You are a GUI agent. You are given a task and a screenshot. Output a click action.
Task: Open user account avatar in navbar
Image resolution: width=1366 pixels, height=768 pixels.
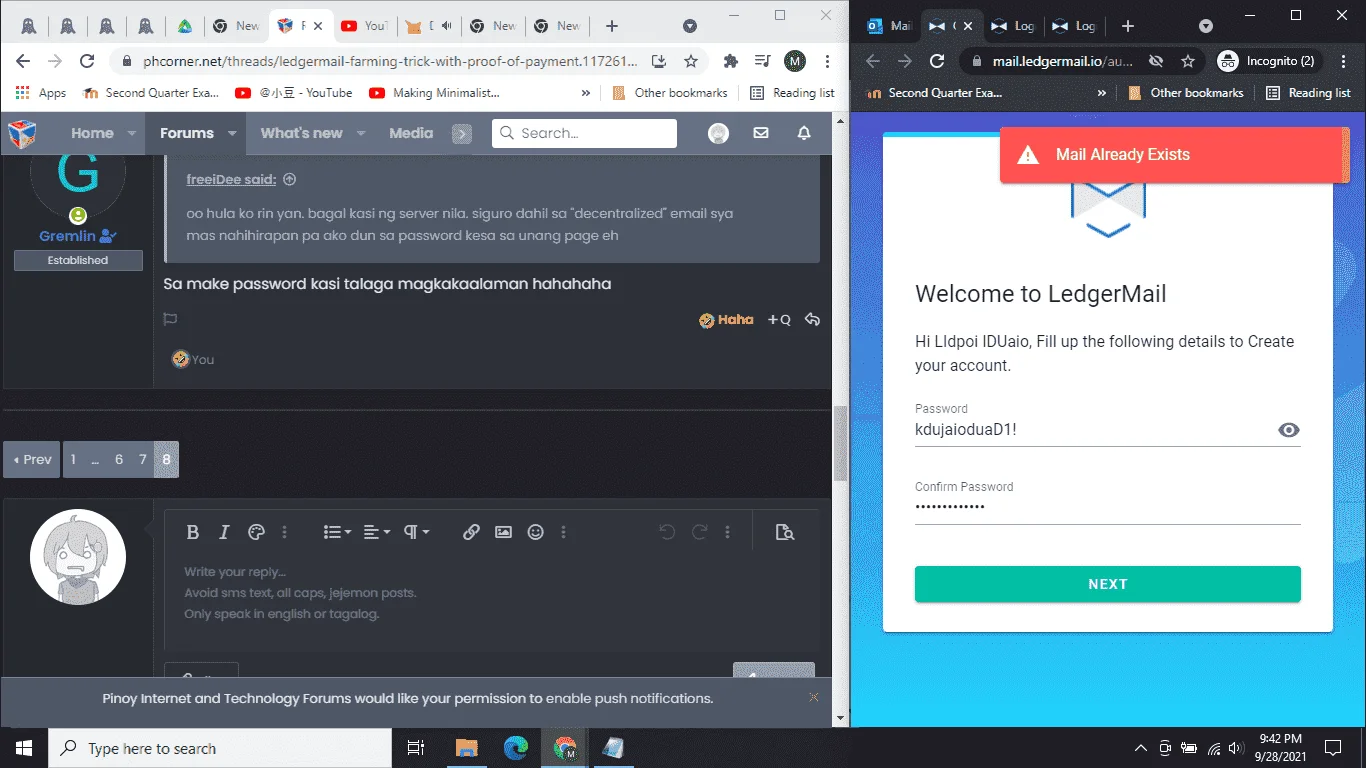[718, 133]
